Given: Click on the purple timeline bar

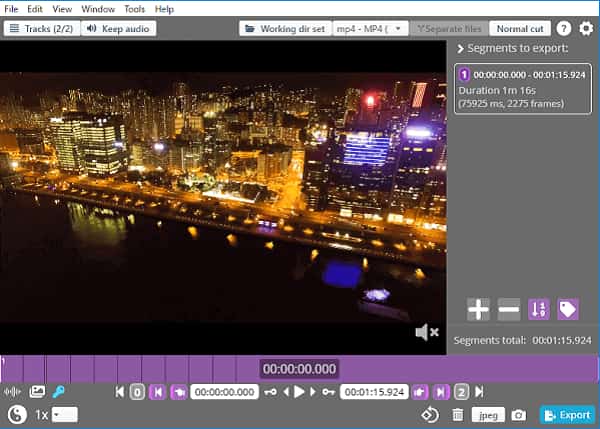Looking at the screenshot, I should point(150,367).
